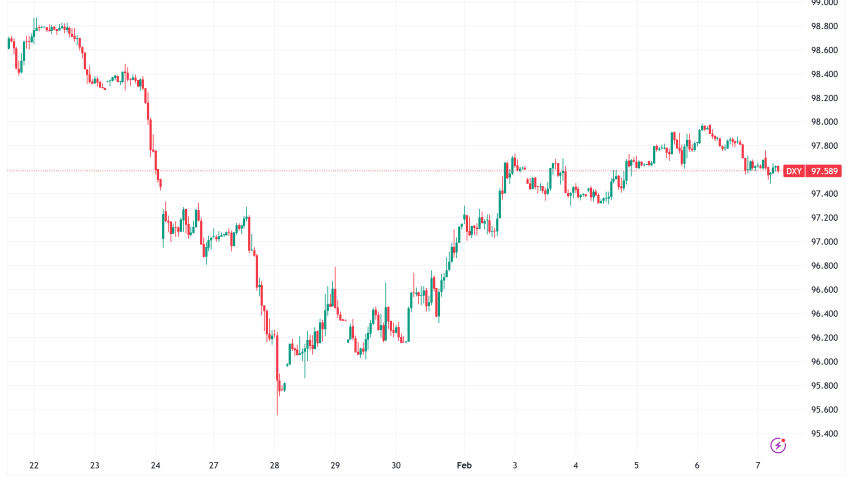The image size is (852, 485).
Task: Click date 5 on the time axis
Action: point(637,466)
